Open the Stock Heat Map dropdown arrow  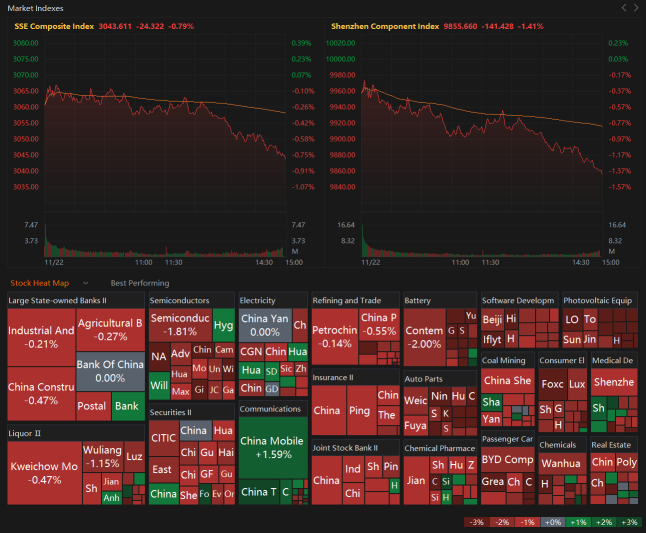pyautogui.click(x=86, y=283)
